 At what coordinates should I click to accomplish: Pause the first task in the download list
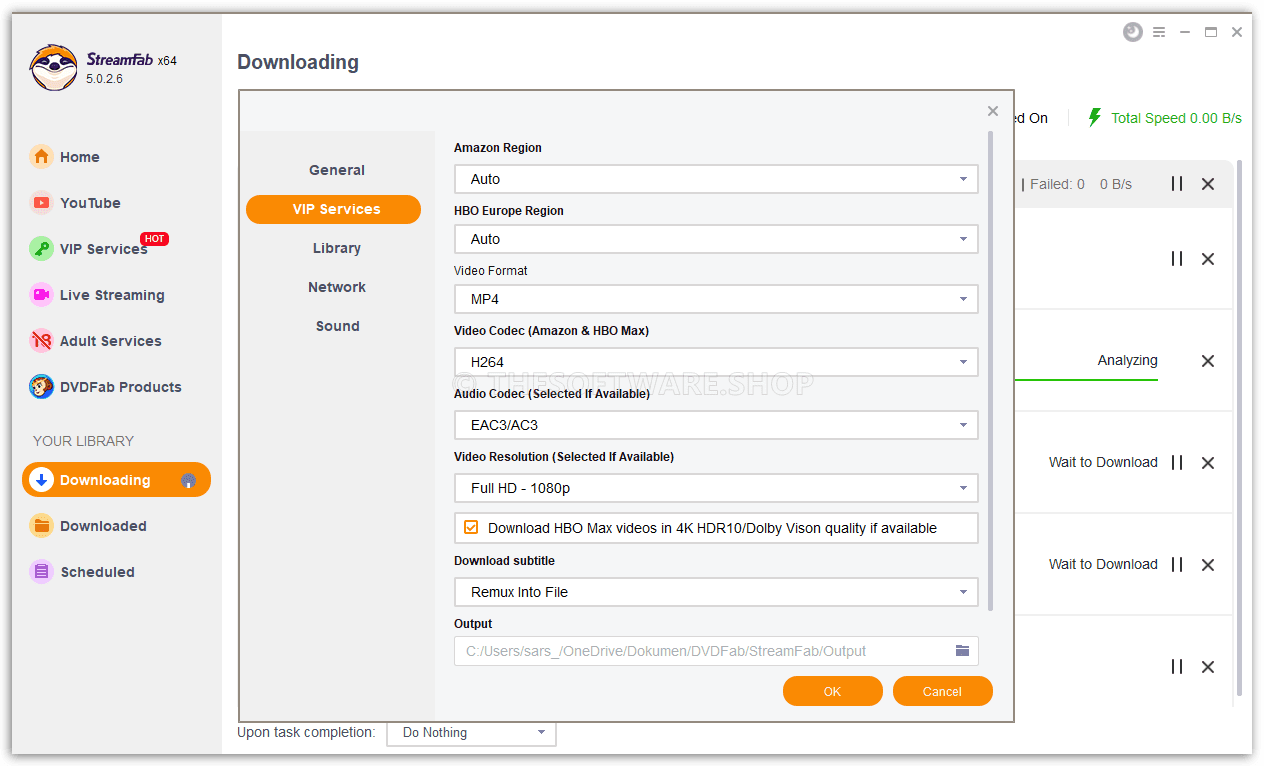pos(1177,259)
